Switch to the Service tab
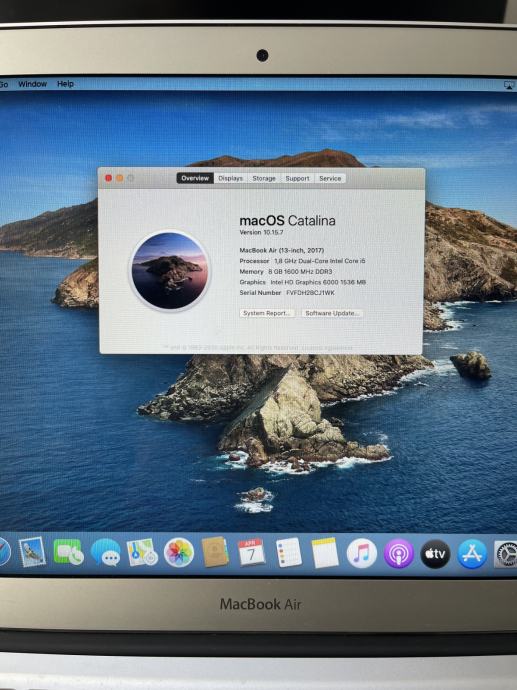This screenshot has width=517, height=690. pyautogui.click(x=330, y=178)
